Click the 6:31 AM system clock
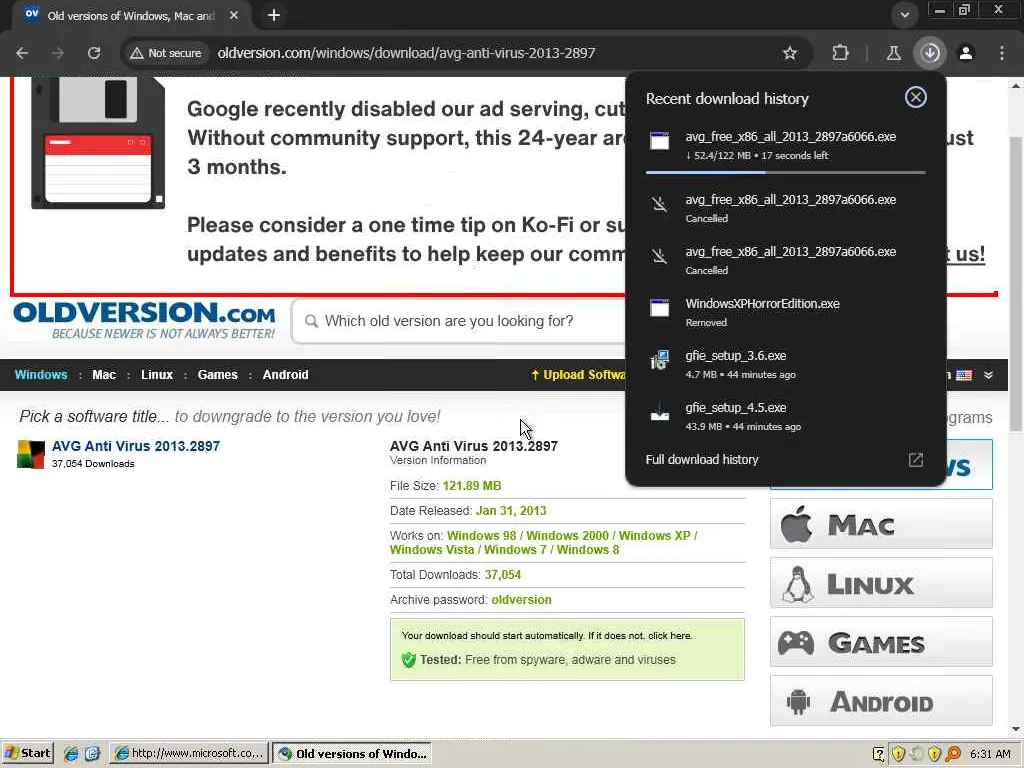This screenshot has width=1024, height=768. (x=990, y=754)
